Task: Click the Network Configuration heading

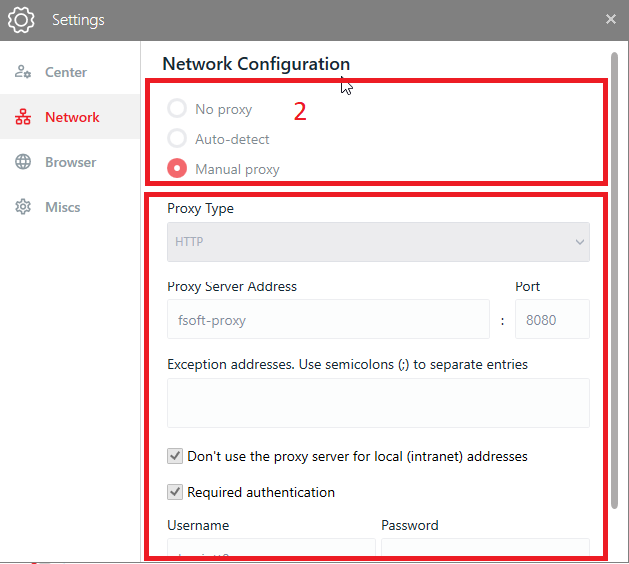Action: point(256,64)
